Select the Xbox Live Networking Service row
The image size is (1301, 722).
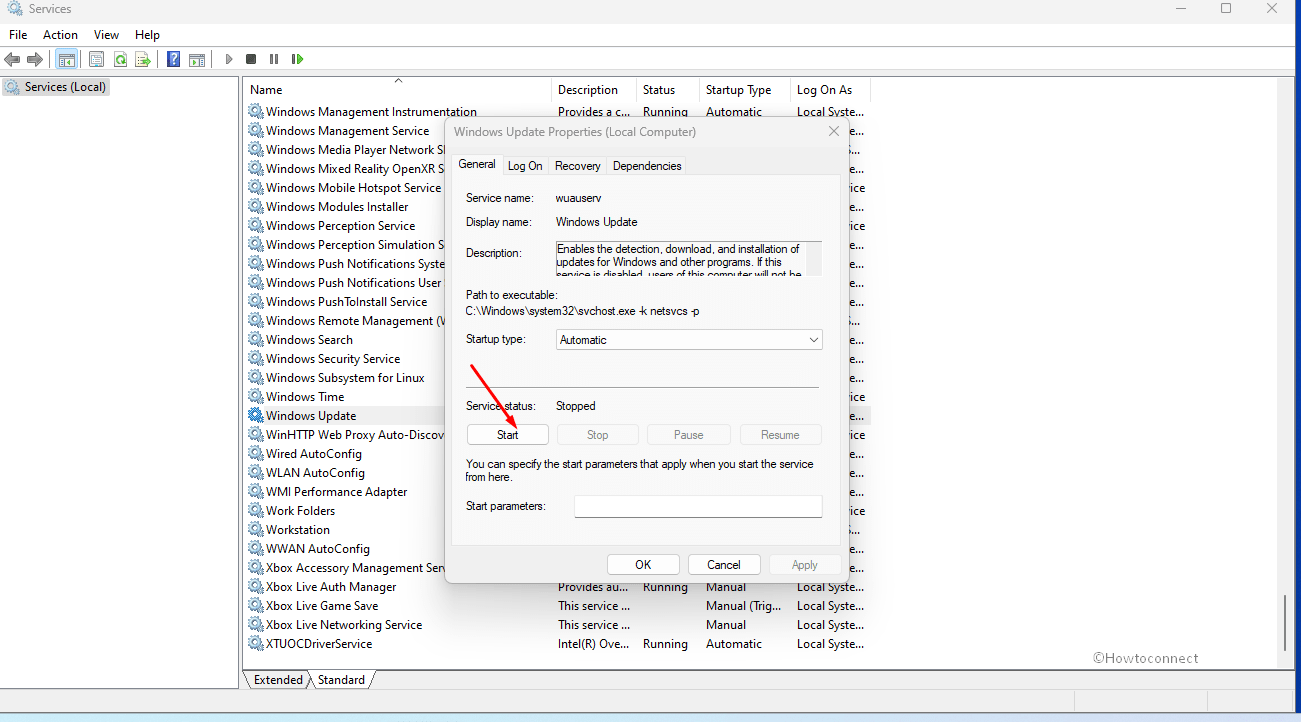[557, 625]
